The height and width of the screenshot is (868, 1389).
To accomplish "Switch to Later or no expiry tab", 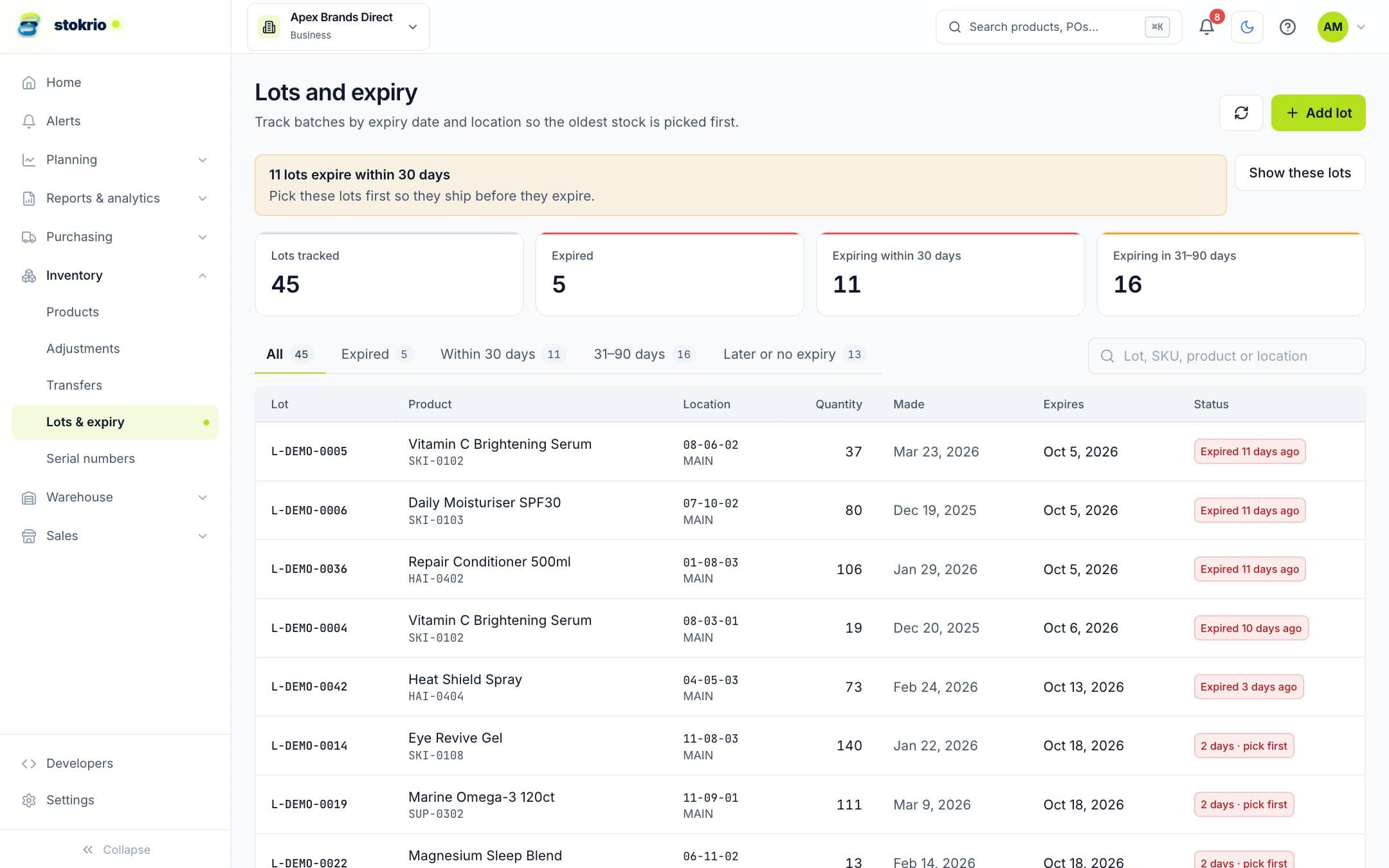I will click(794, 354).
